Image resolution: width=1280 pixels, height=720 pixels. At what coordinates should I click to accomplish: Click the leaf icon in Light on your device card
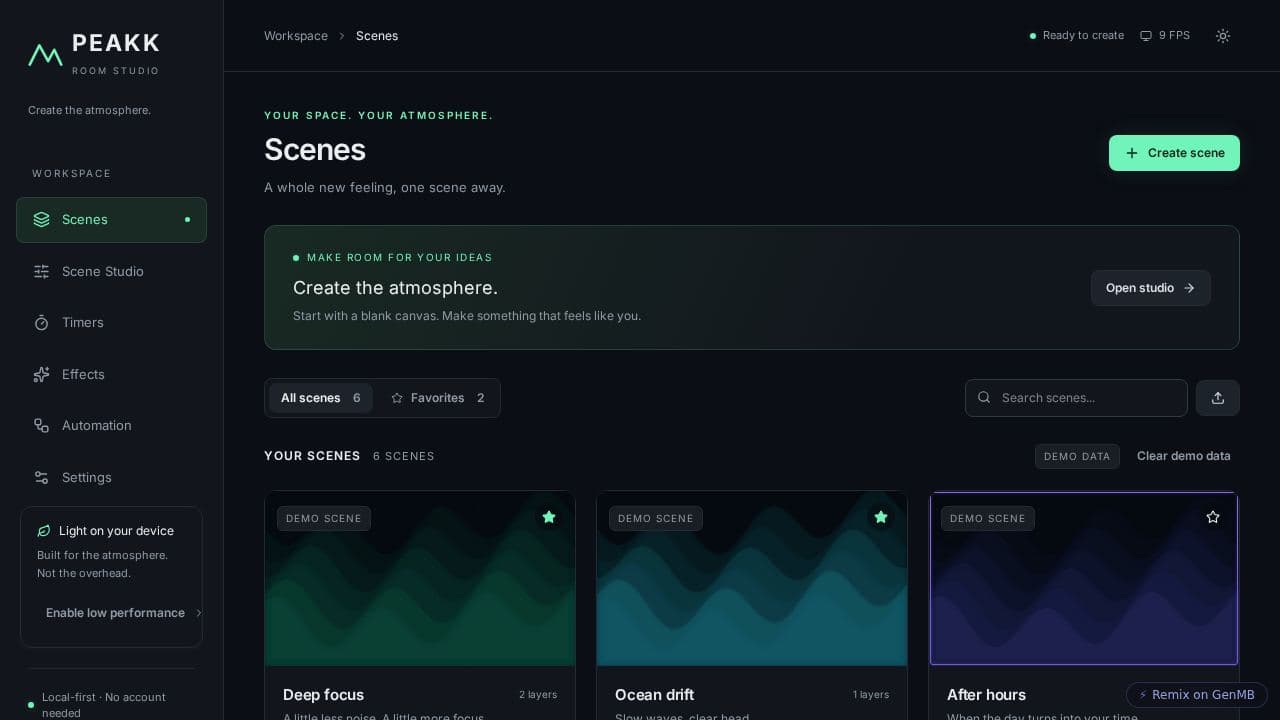[44, 531]
